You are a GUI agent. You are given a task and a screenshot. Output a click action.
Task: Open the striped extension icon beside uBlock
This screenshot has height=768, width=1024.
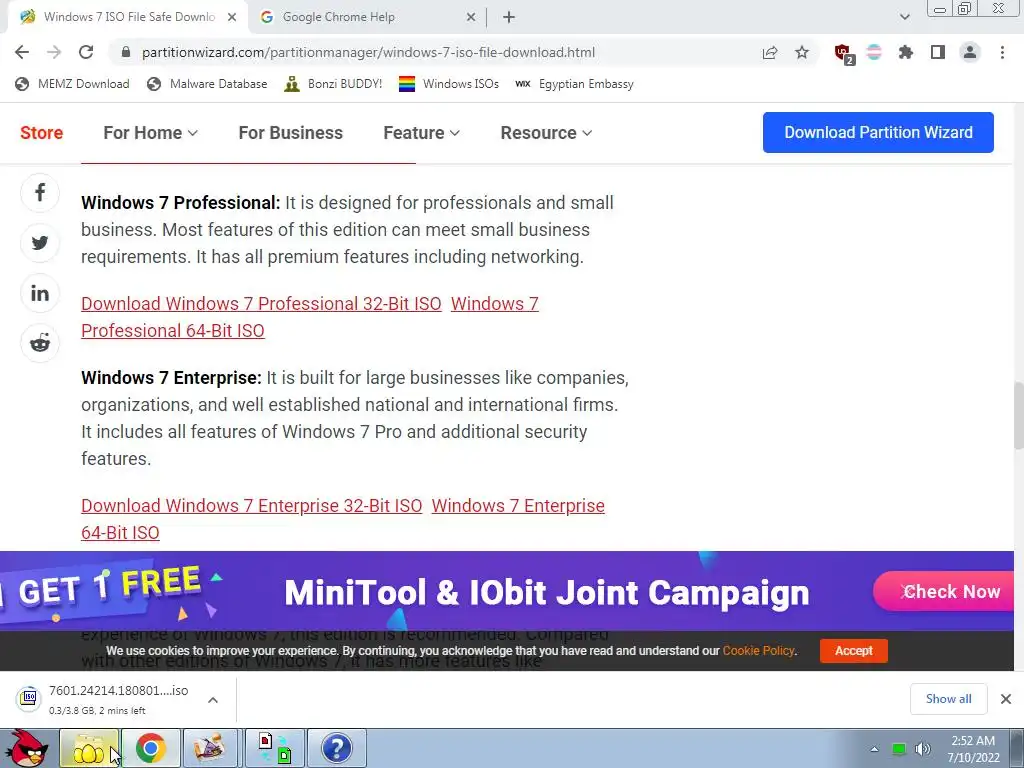pyautogui.click(x=874, y=52)
